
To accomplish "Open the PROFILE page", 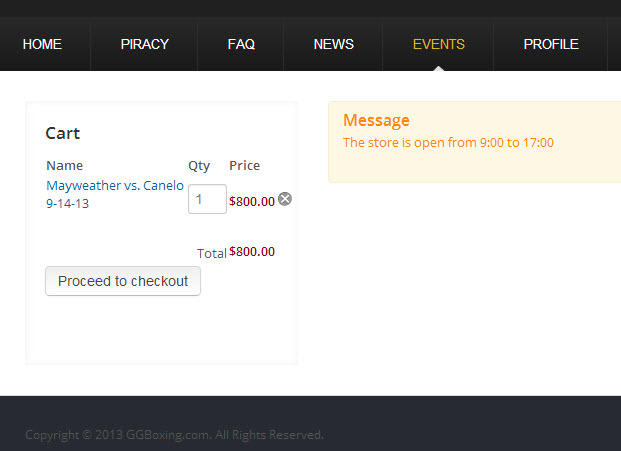I will [x=551, y=44].
